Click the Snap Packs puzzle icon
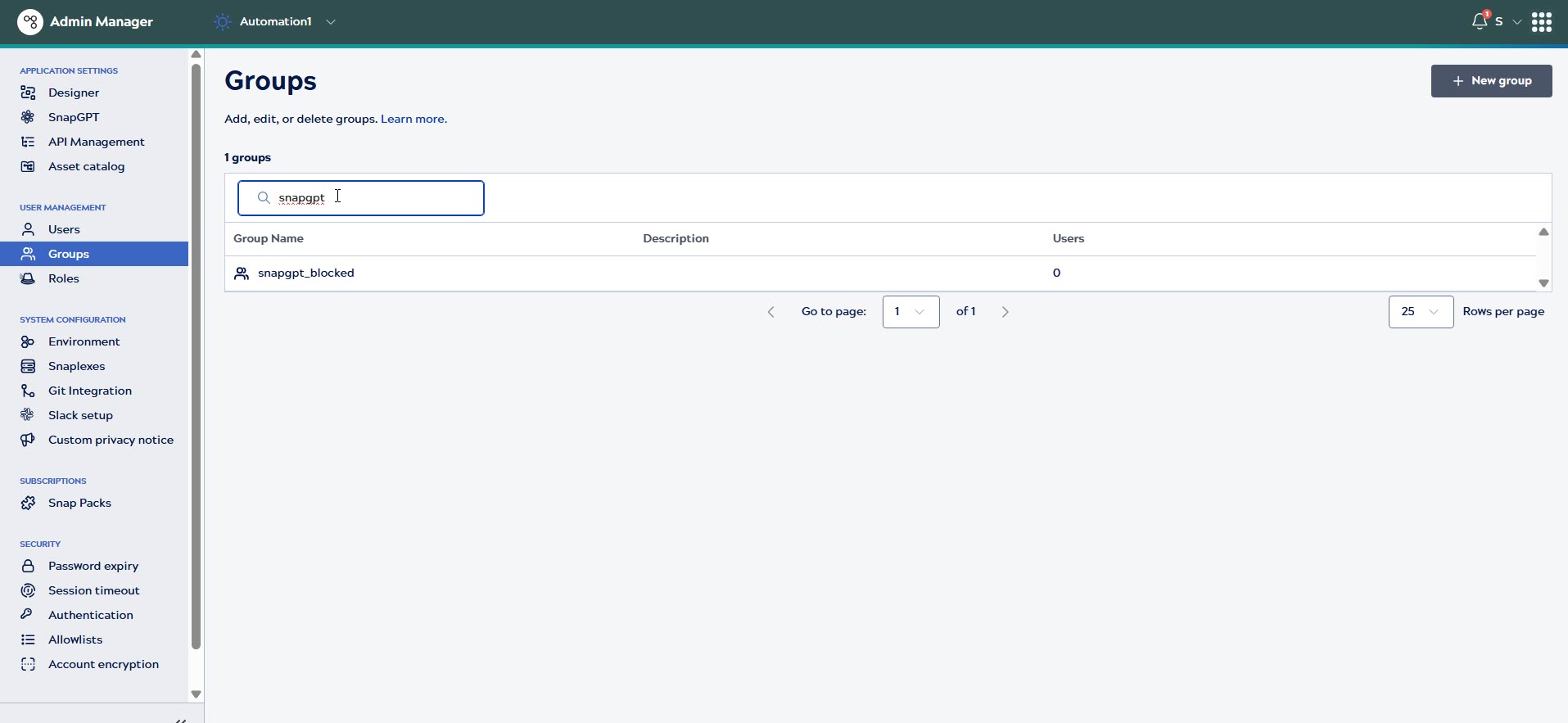Viewport: 1568px width, 723px height. (28, 503)
